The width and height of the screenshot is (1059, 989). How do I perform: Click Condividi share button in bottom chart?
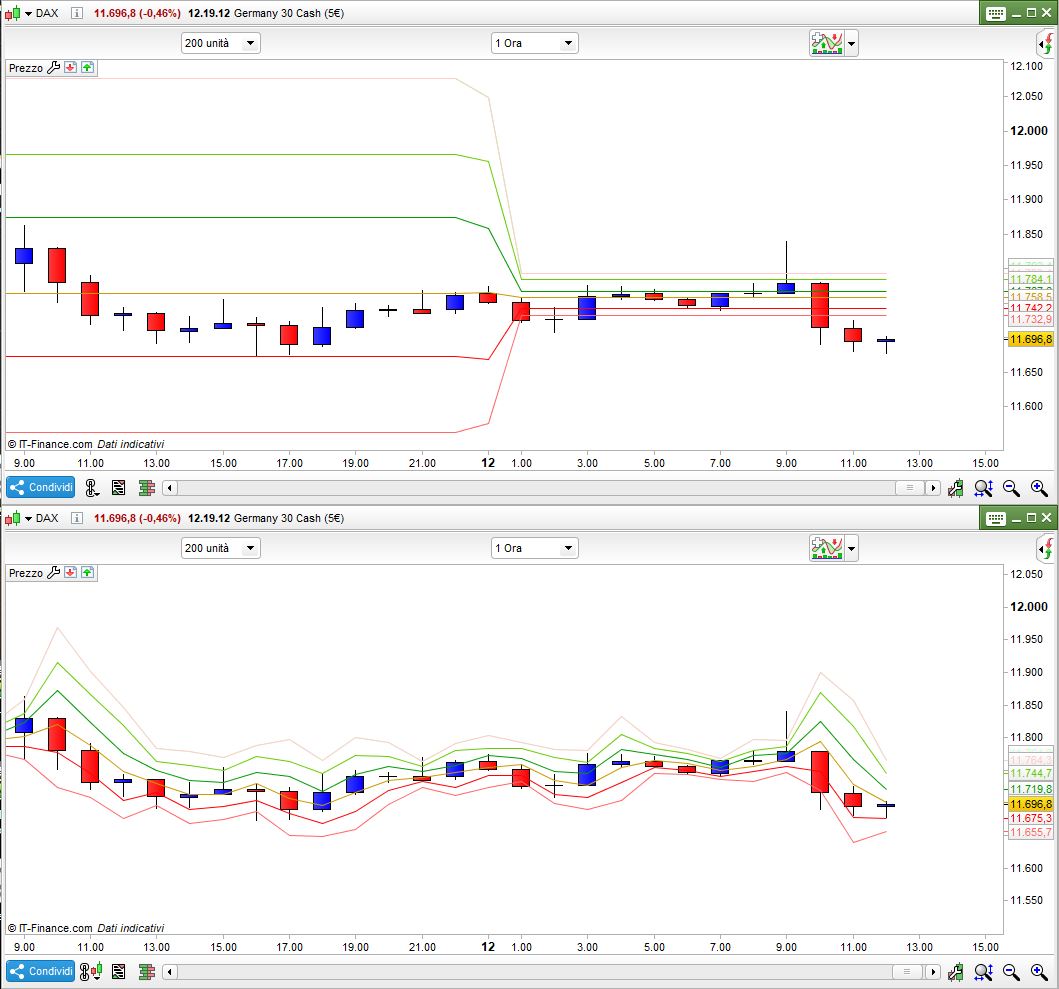(x=41, y=971)
